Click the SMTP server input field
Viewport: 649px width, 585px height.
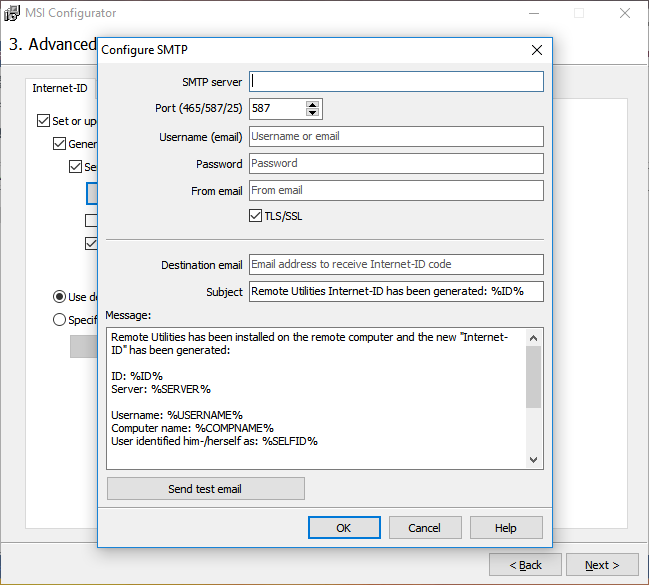[396, 82]
